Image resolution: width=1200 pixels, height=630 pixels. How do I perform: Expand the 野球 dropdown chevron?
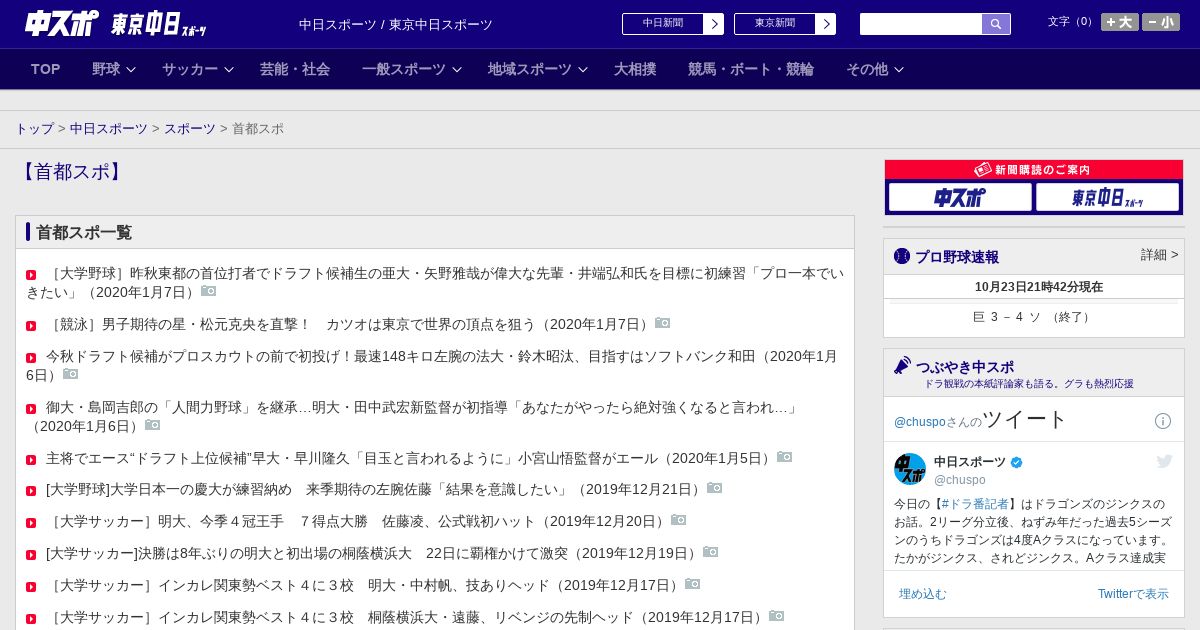pyautogui.click(x=131, y=70)
